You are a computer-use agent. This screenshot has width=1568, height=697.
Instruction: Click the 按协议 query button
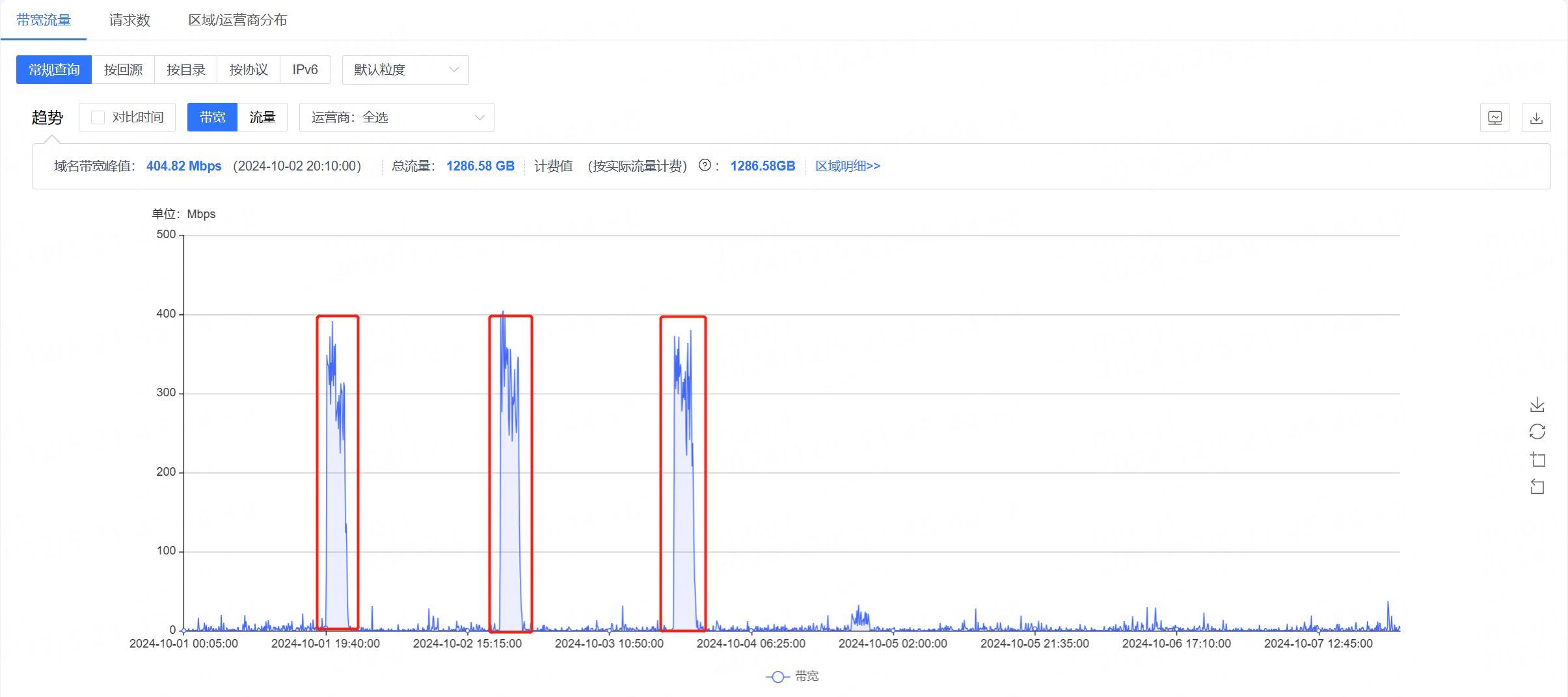(x=249, y=70)
